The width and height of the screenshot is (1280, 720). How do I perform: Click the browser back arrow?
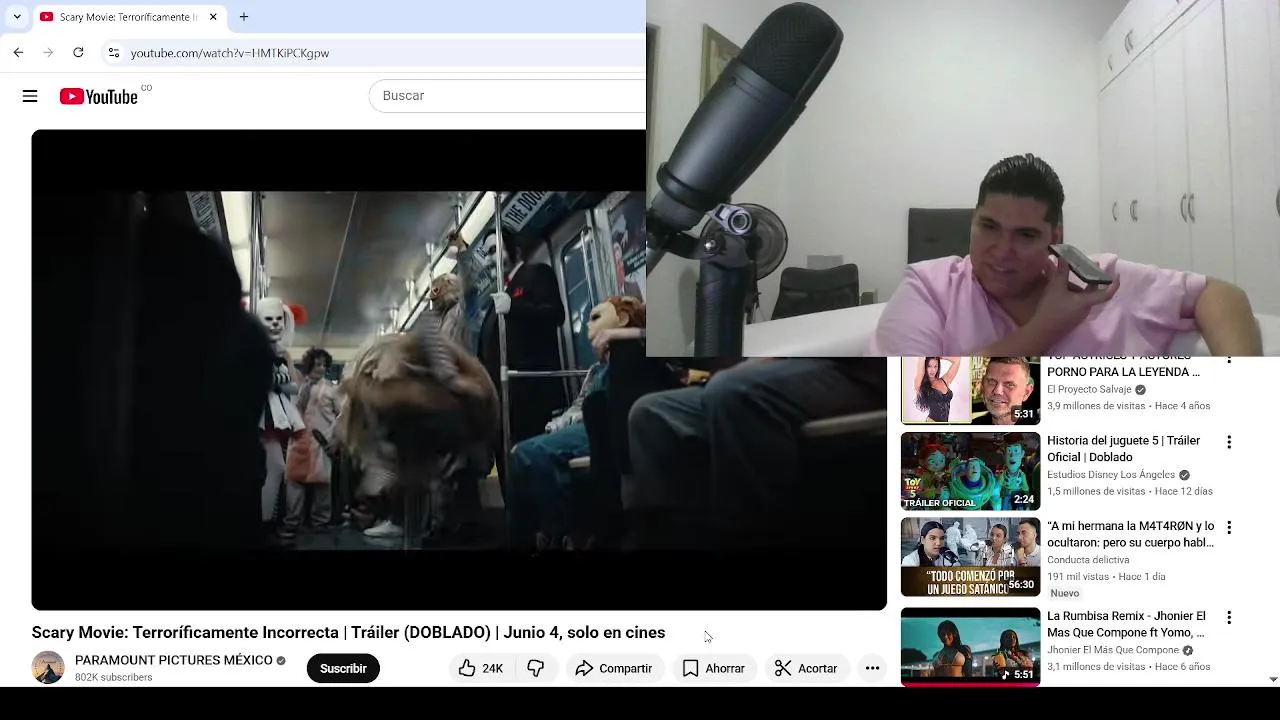point(18,52)
